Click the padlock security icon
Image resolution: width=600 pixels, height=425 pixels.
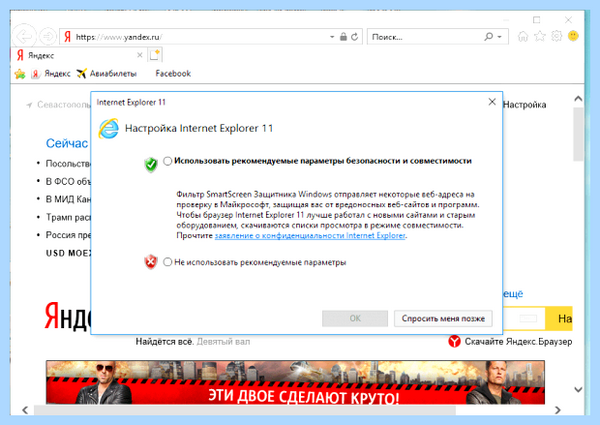343,37
